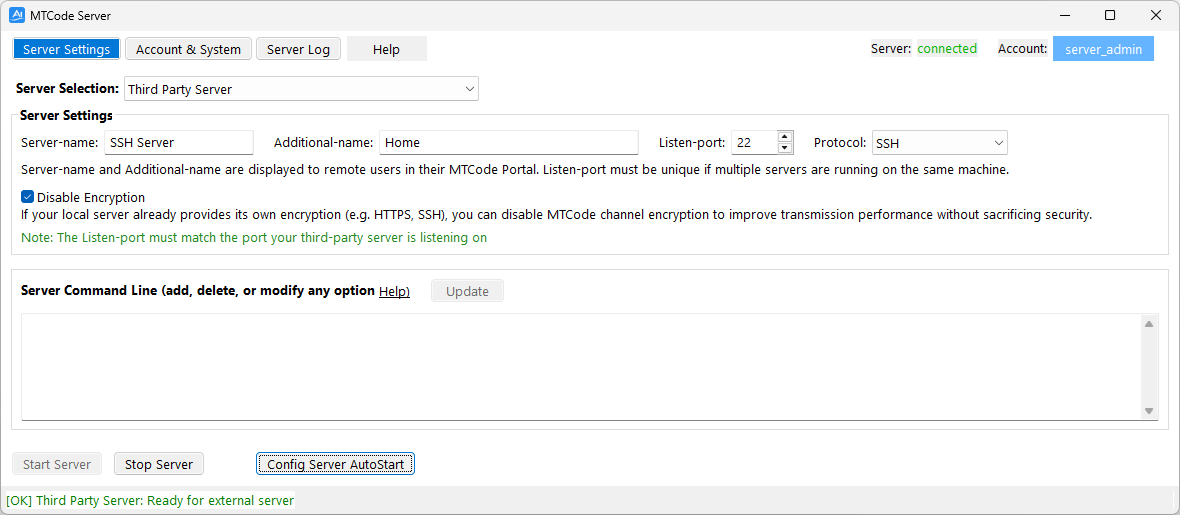Decrease Listen-port with the down arrow
Image resolution: width=1180 pixels, height=515 pixels.
point(785,148)
